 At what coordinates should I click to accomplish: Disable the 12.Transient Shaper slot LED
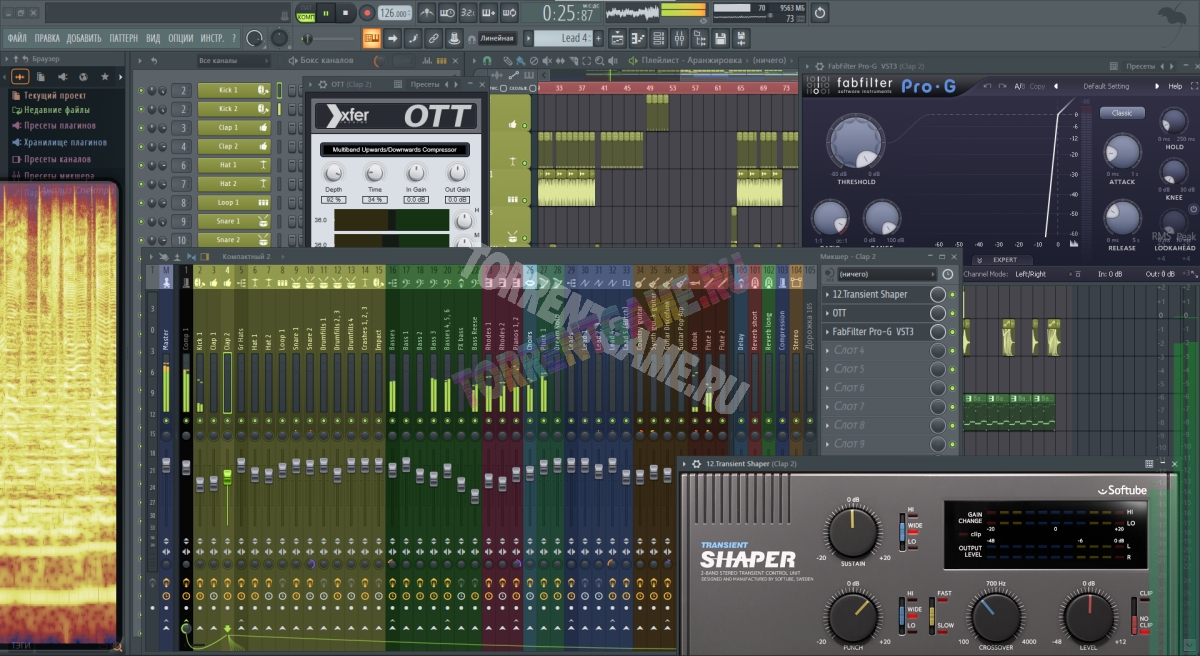point(953,294)
